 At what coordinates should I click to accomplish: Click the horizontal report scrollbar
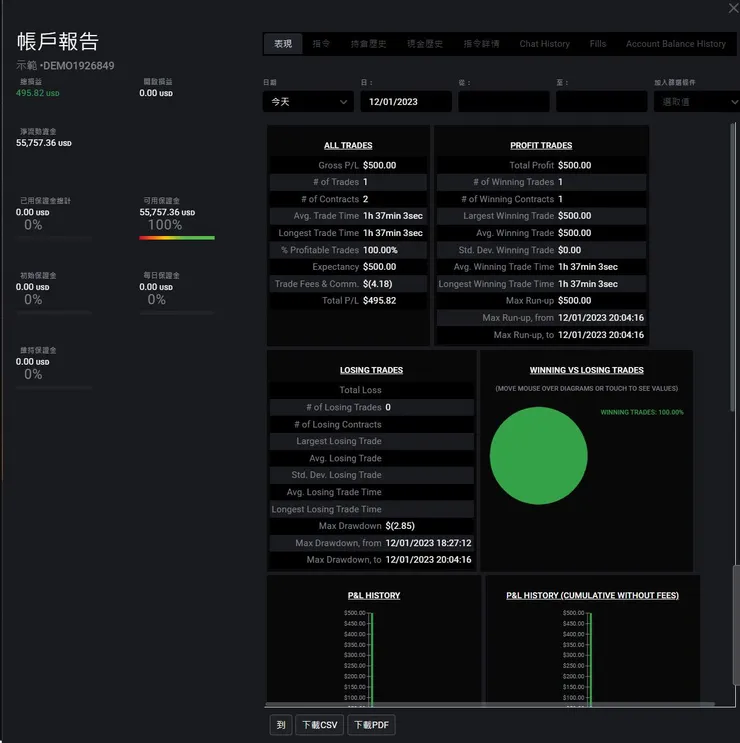click(489, 704)
